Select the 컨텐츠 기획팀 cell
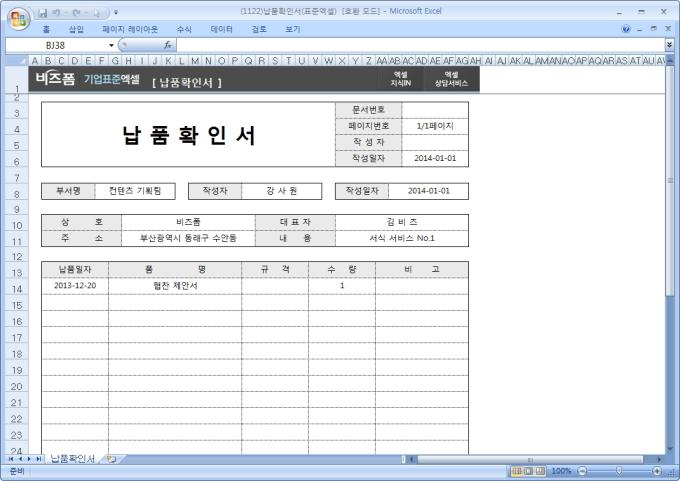The width and height of the screenshot is (680, 481). tap(135, 191)
